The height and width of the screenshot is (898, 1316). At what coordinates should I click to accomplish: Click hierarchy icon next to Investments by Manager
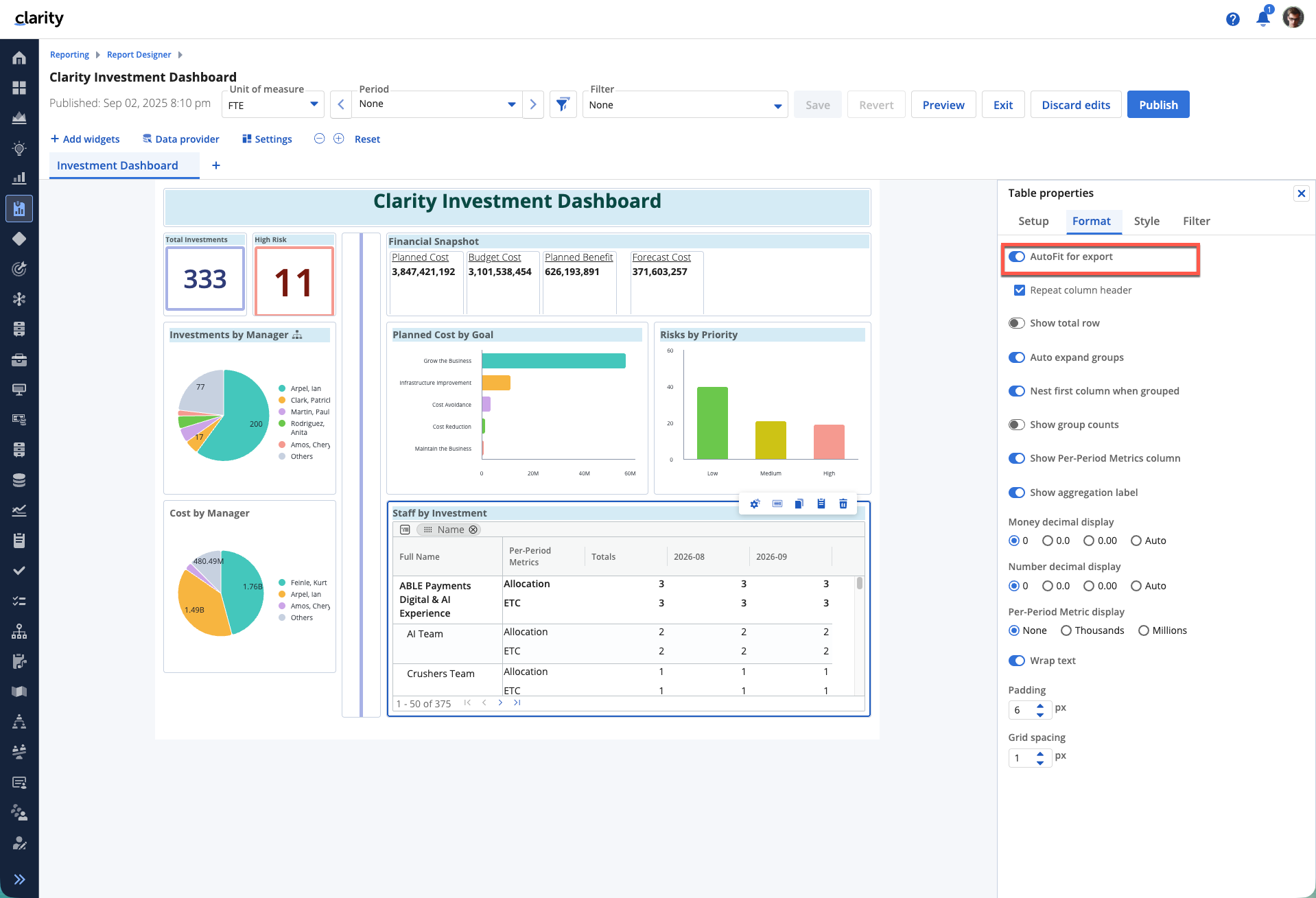297,335
